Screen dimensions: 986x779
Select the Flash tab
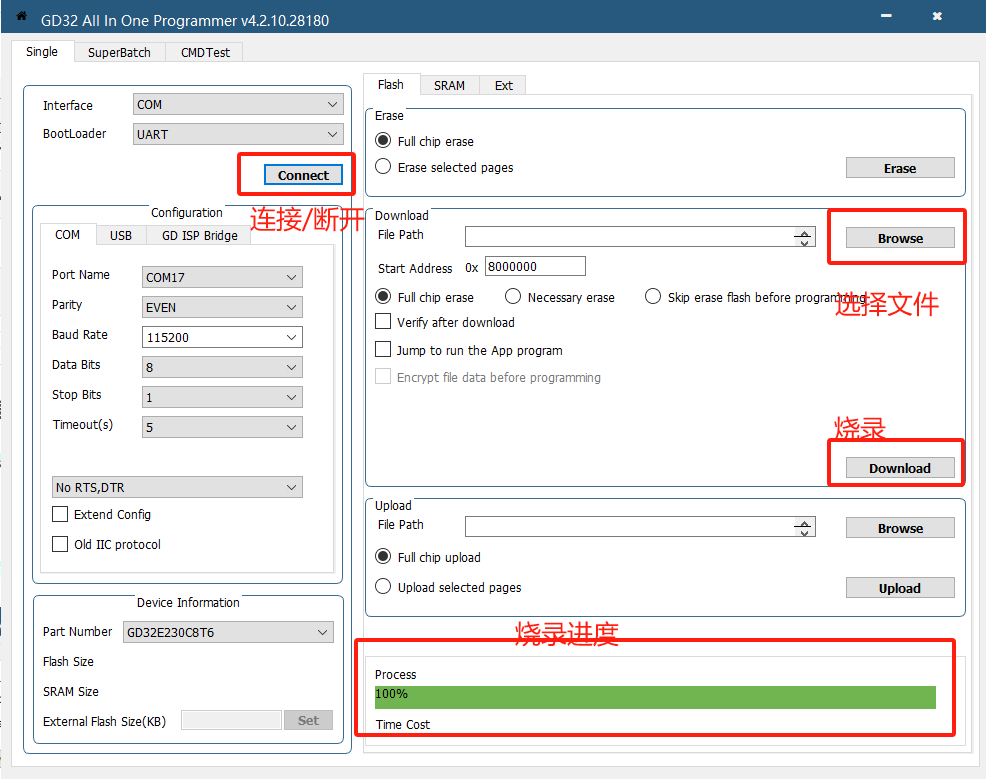[x=391, y=84]
